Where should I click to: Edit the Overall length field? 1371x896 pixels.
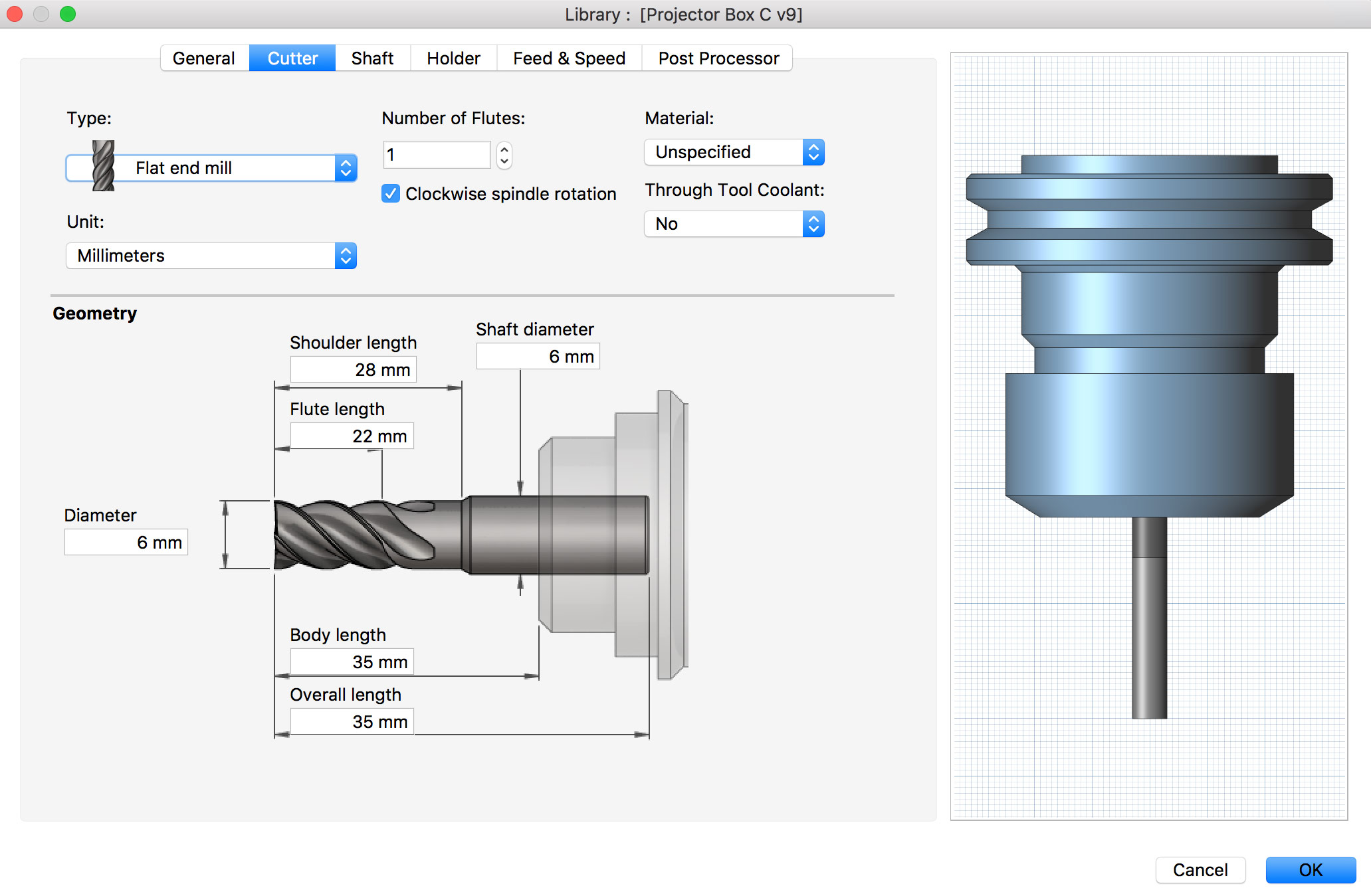pyautogui.click(x=351, y=721)
